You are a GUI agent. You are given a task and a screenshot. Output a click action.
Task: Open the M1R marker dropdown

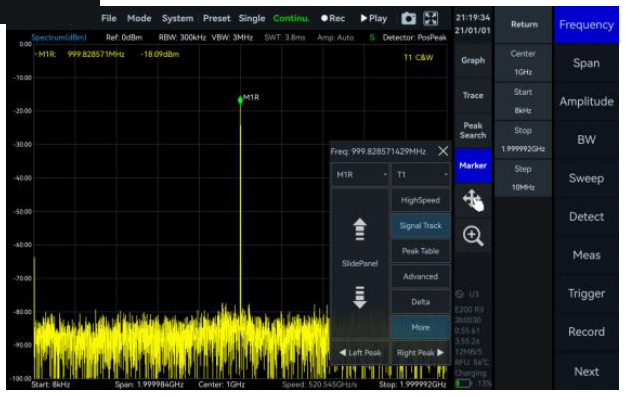360,175
